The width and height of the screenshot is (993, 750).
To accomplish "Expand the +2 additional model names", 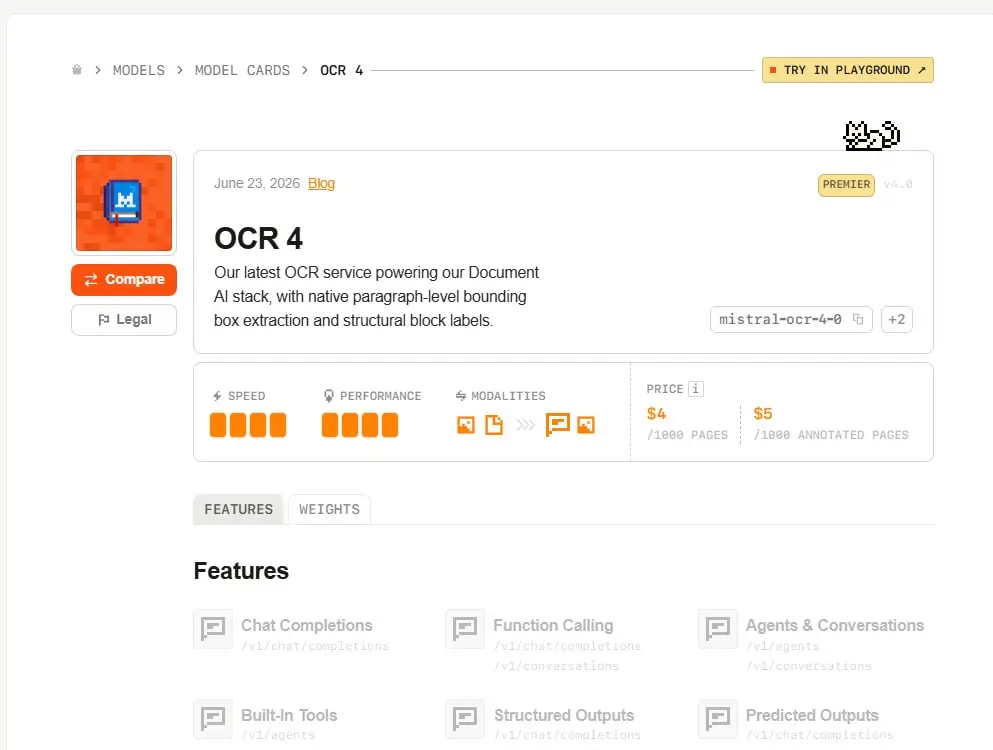I will [897, 319].
